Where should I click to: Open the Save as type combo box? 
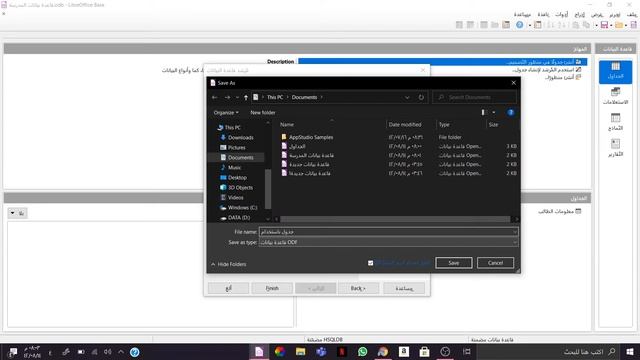(389, 242)
